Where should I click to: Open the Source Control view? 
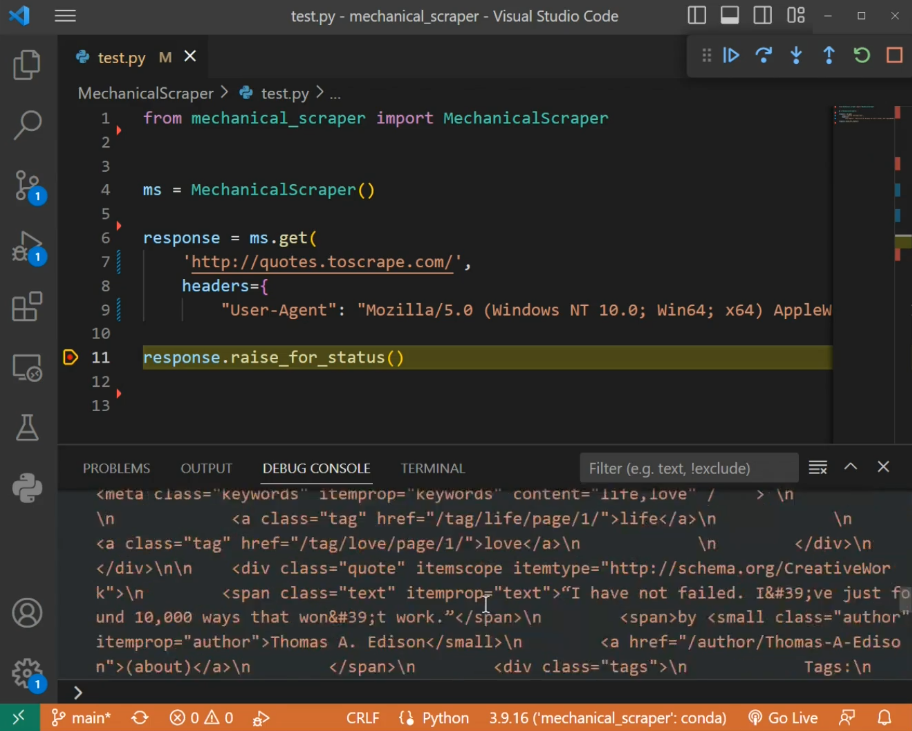[28, 186]
